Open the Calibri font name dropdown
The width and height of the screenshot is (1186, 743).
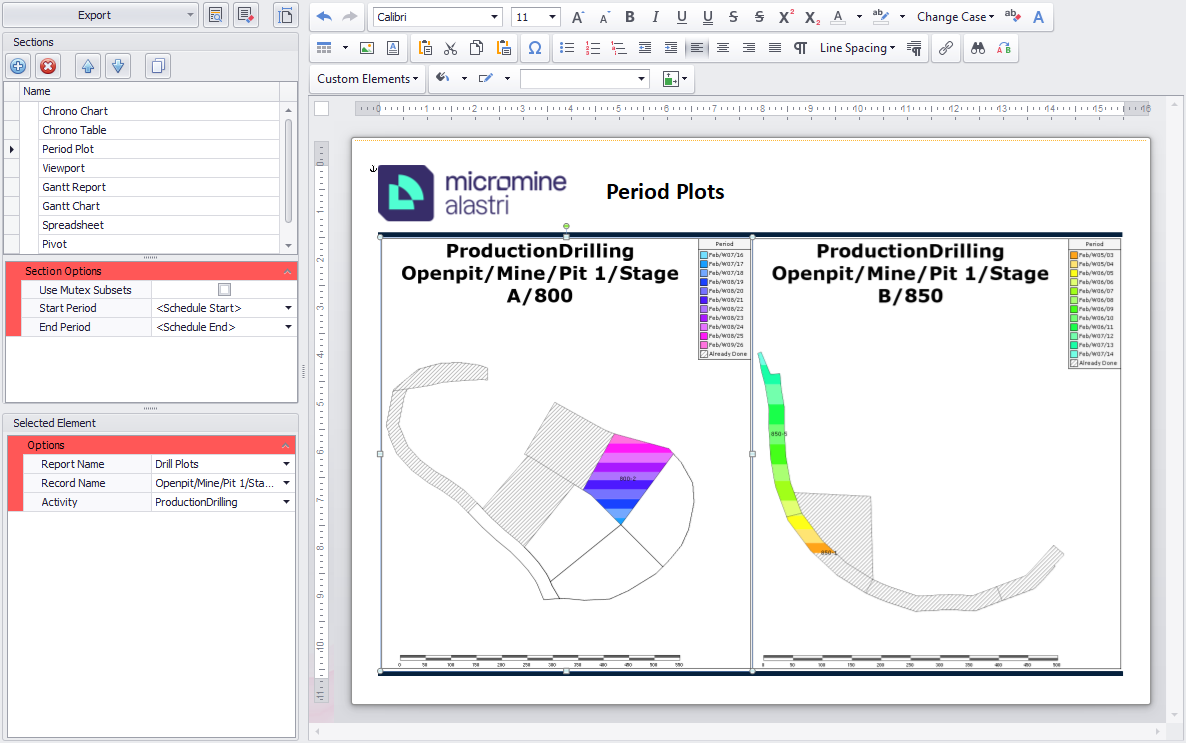coord(495,17)
